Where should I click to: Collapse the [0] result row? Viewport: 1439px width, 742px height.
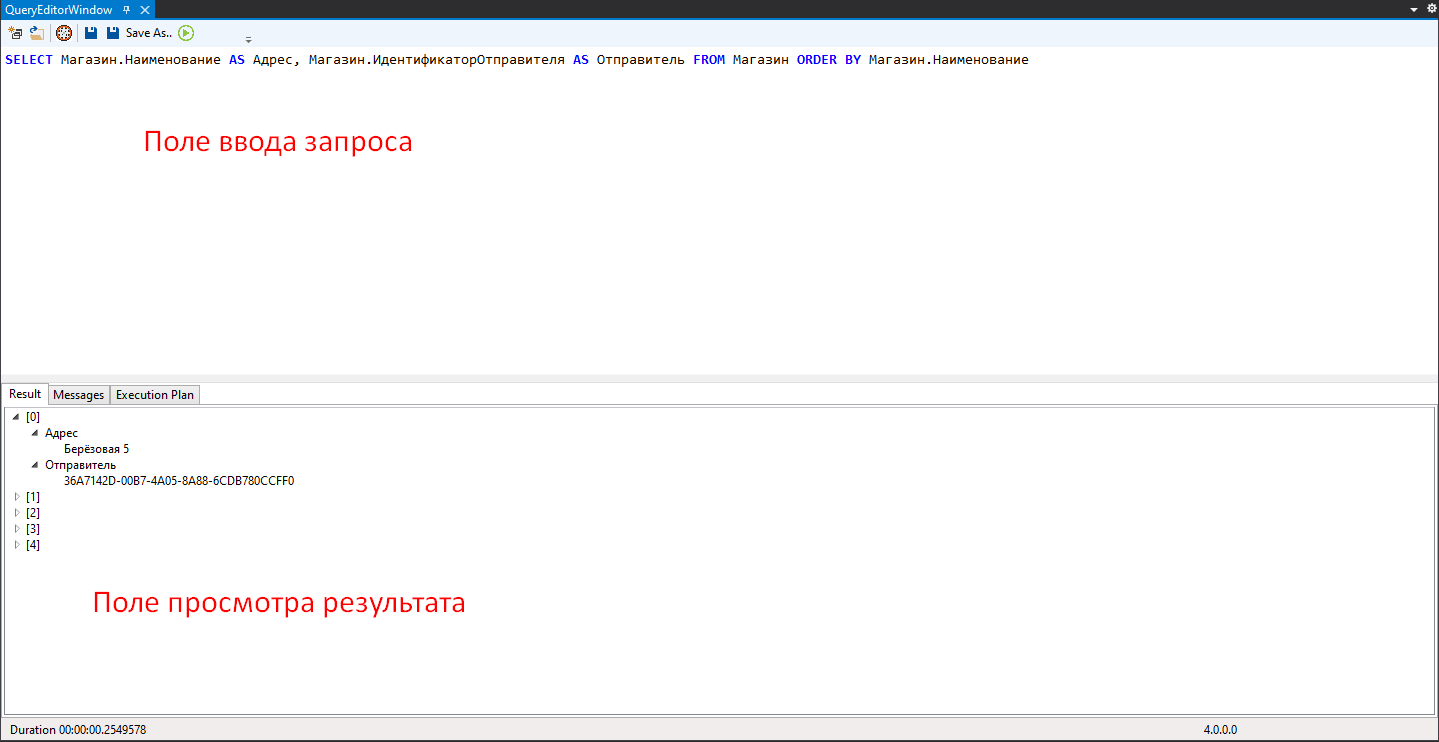[16, 417]
